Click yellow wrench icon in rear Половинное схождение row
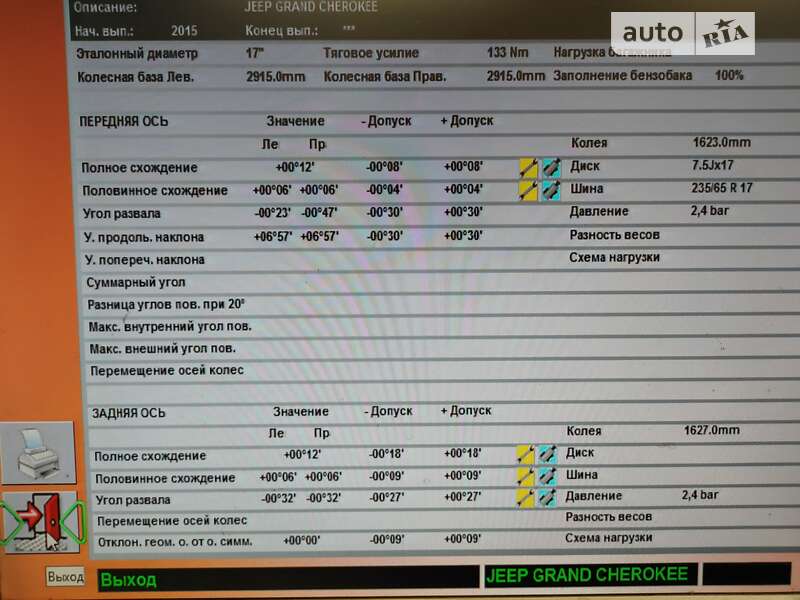The image size is (800, 600). click(526, 476)
